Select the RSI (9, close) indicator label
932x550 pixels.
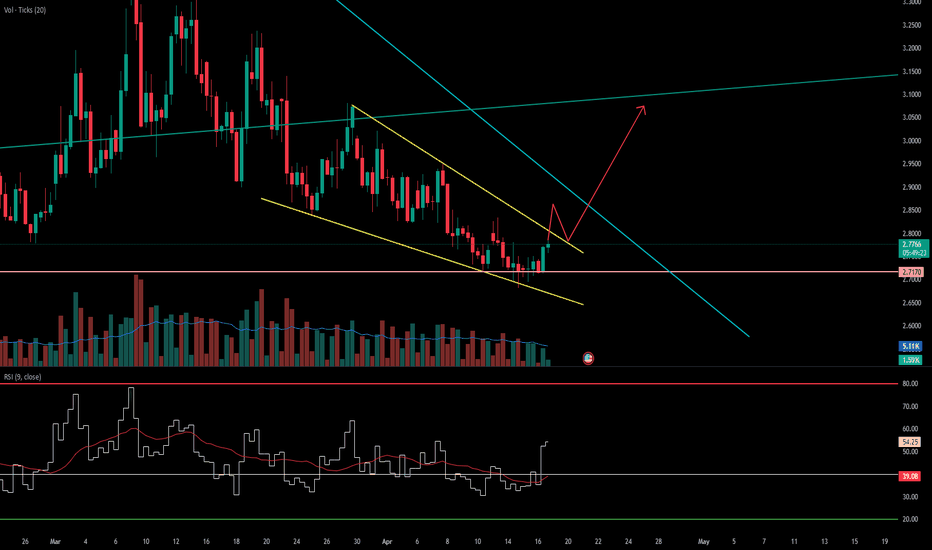click(x=23, y=377)
